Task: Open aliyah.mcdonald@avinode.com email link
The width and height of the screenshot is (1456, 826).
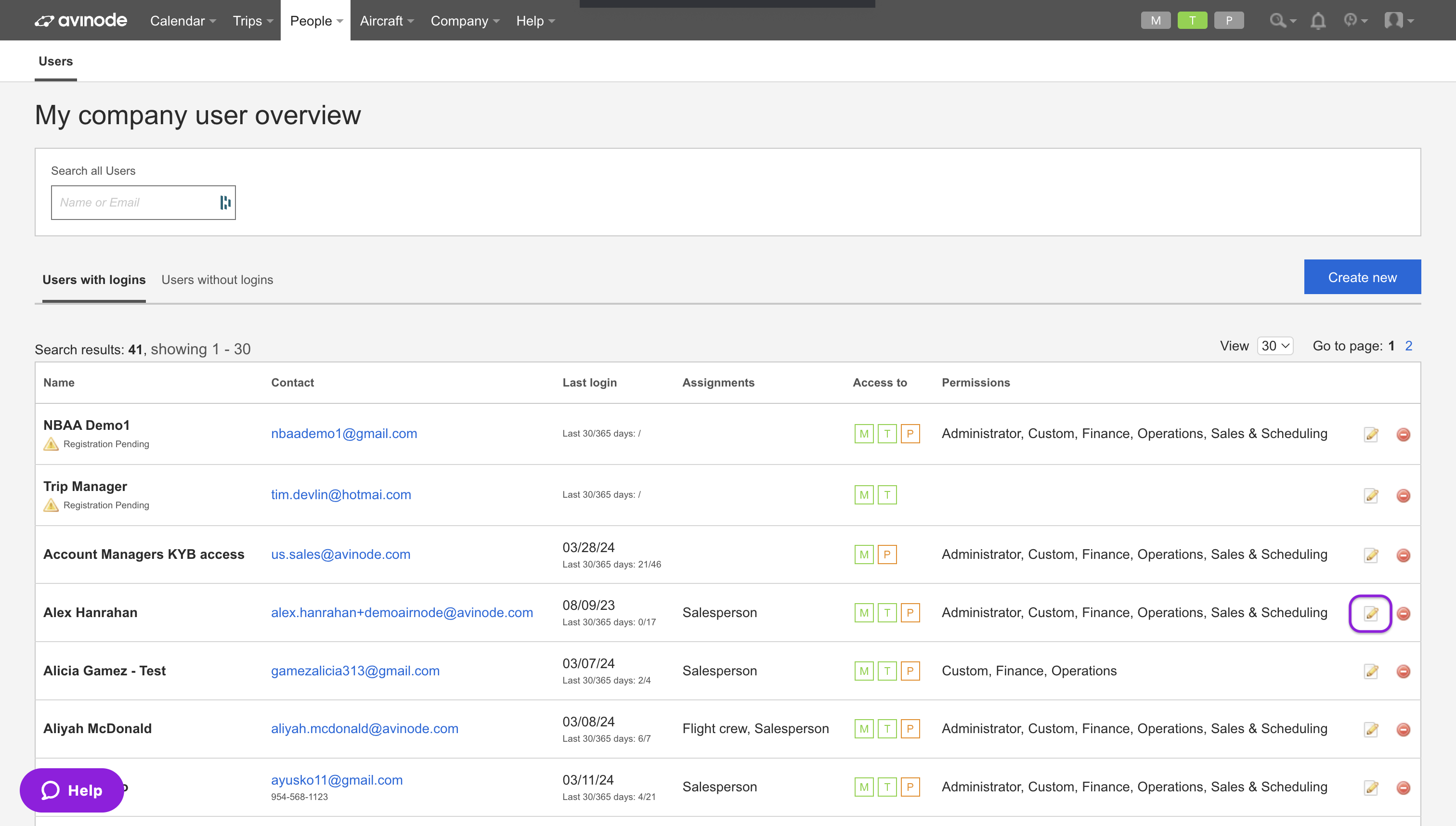Action: pos(365,729)
